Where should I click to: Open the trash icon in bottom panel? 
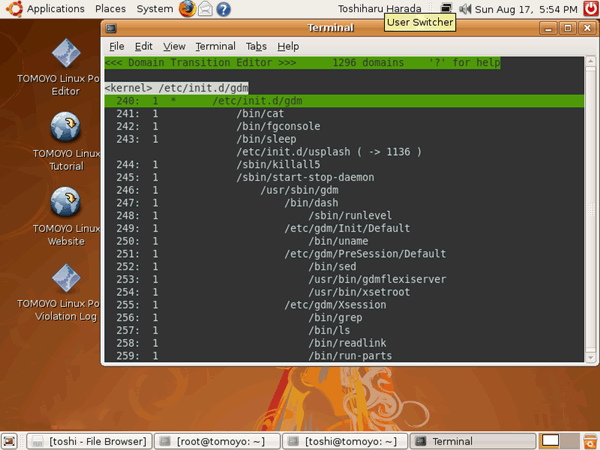click(x=590, y=441)
